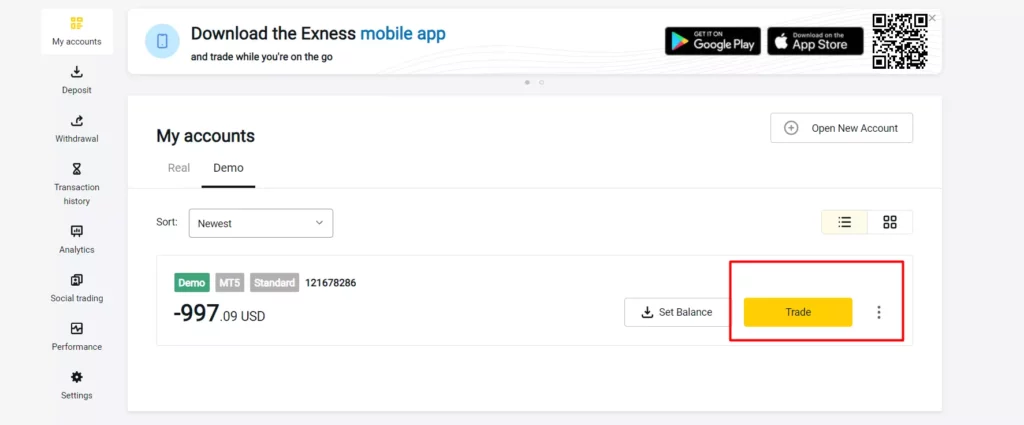Go to the Withdrawal section icon
This screenshot has height=425, width=1024.
coord(77,121)
